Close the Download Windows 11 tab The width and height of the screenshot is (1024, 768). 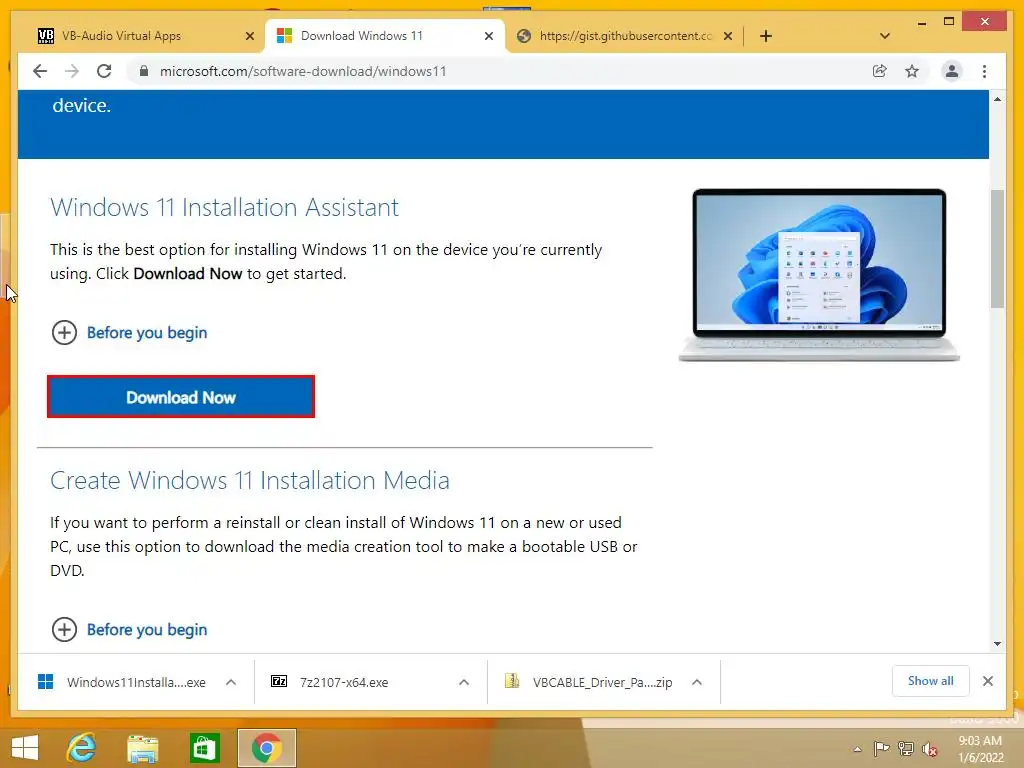tap(488, 37)
